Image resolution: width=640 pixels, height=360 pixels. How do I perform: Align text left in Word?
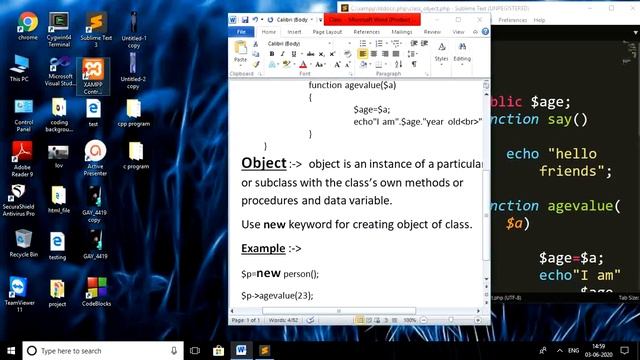pos(362,54)
